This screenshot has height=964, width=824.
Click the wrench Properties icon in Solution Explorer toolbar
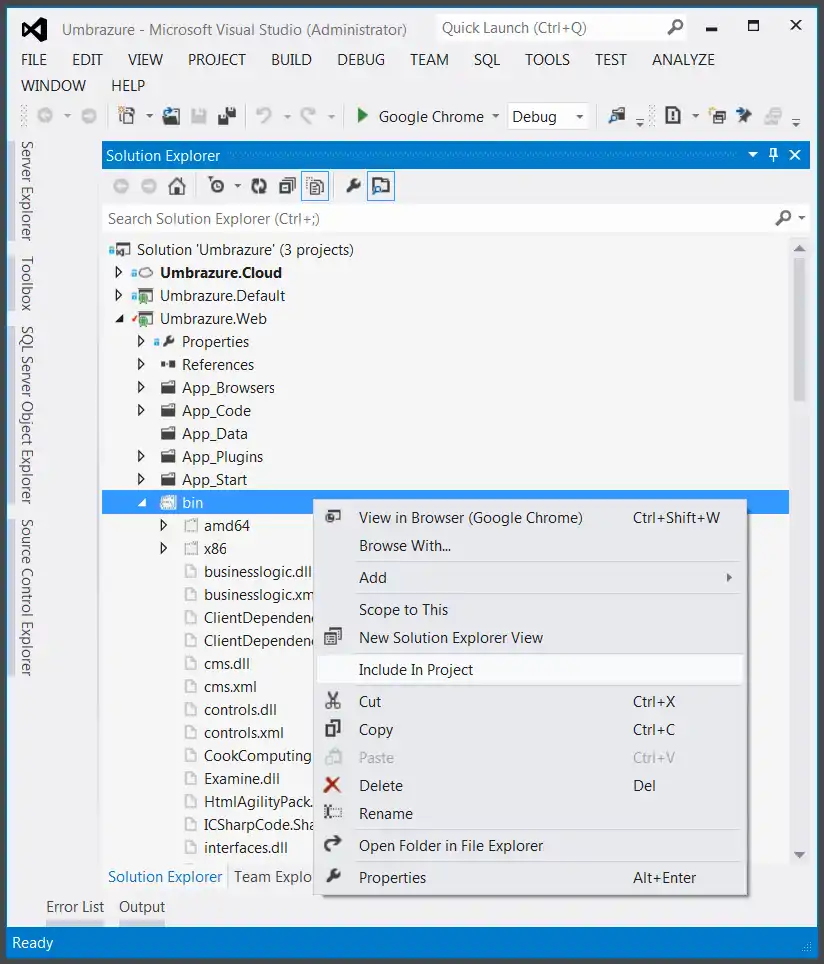[x=353, y=185]
